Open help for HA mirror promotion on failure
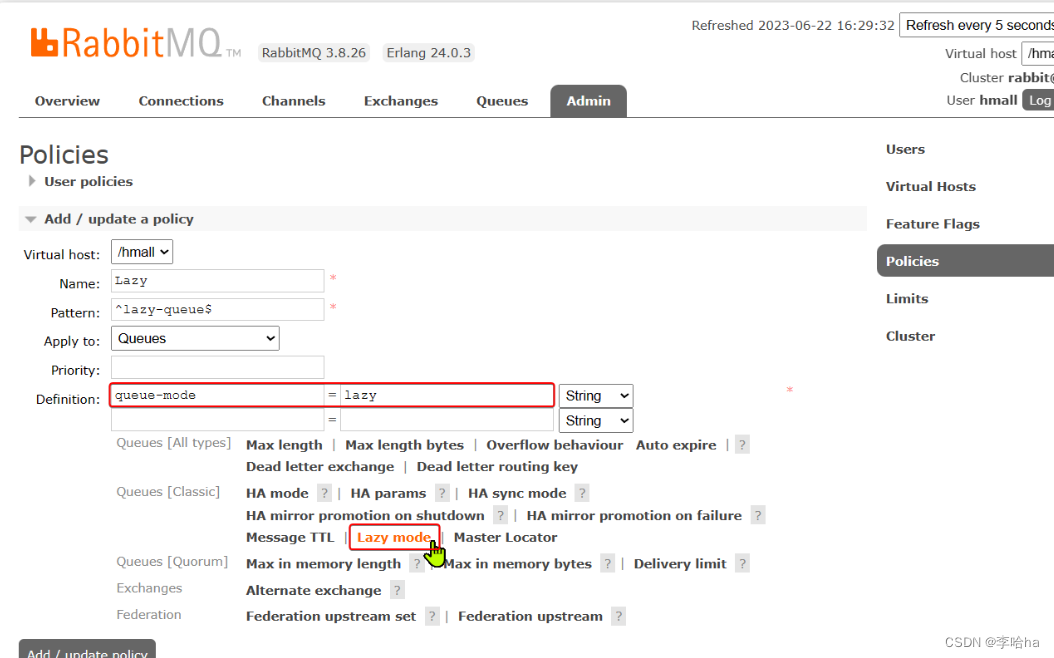 pyautogui.click(x=758, y=516)
